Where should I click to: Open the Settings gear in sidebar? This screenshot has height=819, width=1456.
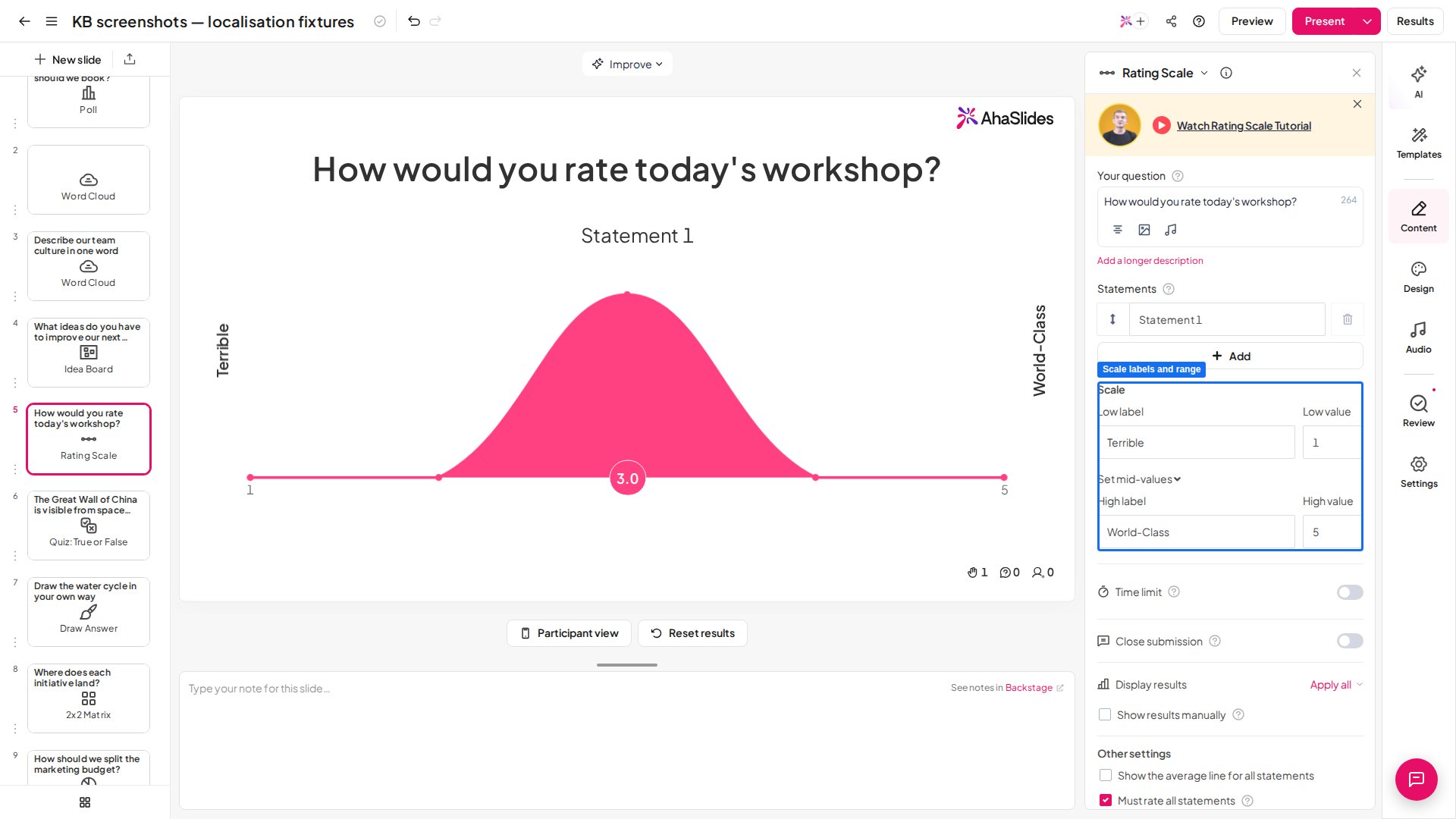(x=1419, y=472)
